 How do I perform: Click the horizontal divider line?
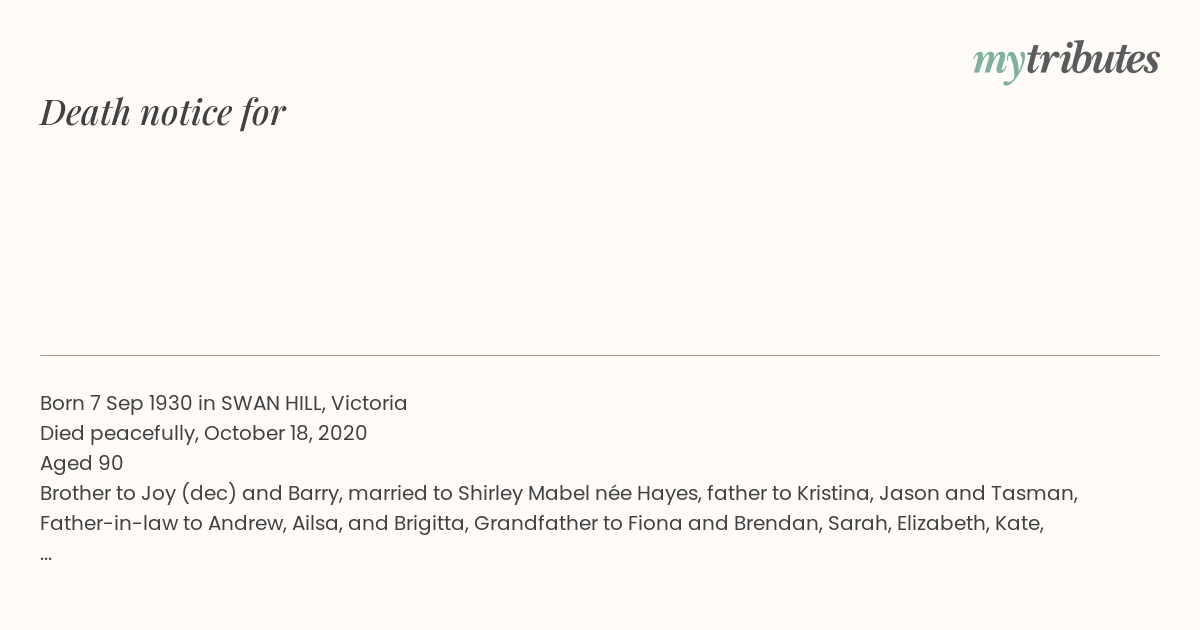tap(600, 355)
